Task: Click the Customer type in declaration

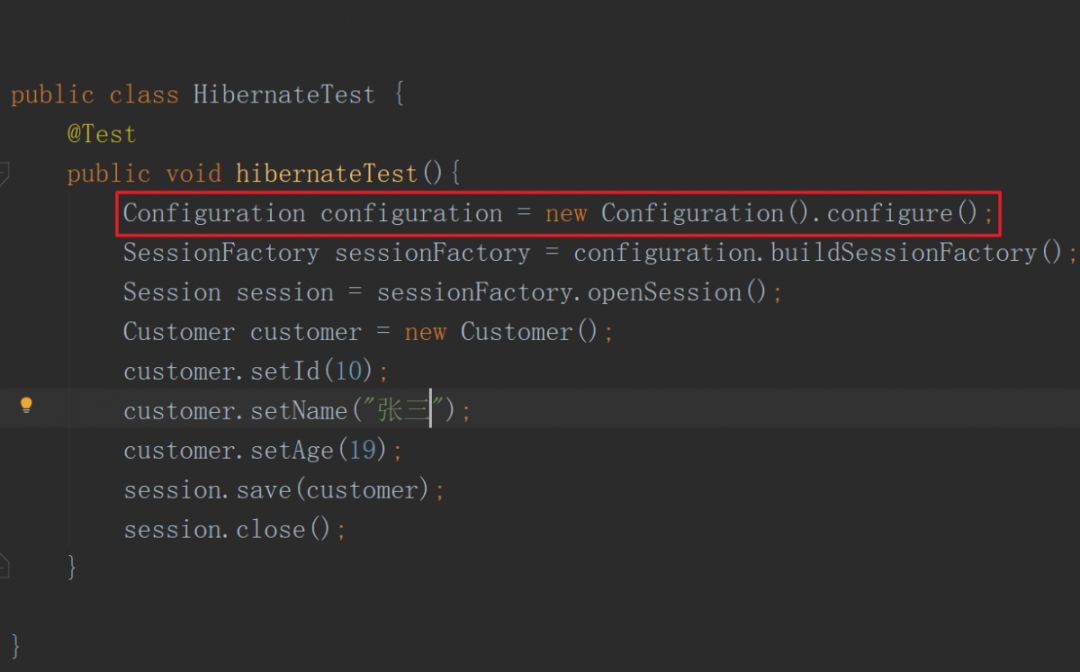Action: click(179, 332)
